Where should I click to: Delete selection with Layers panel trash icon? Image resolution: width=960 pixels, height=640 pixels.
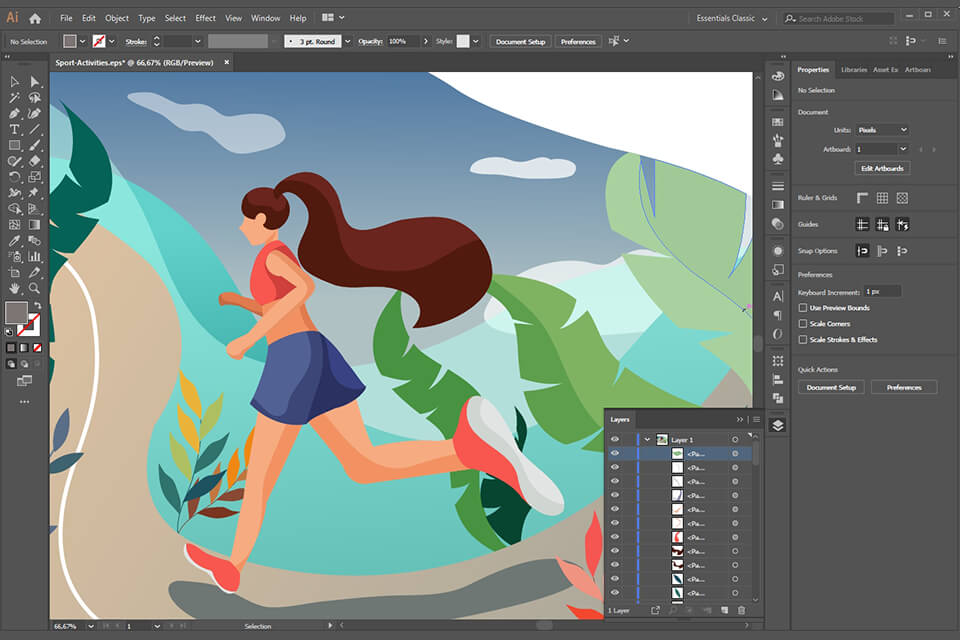click(x=741, y=610)
